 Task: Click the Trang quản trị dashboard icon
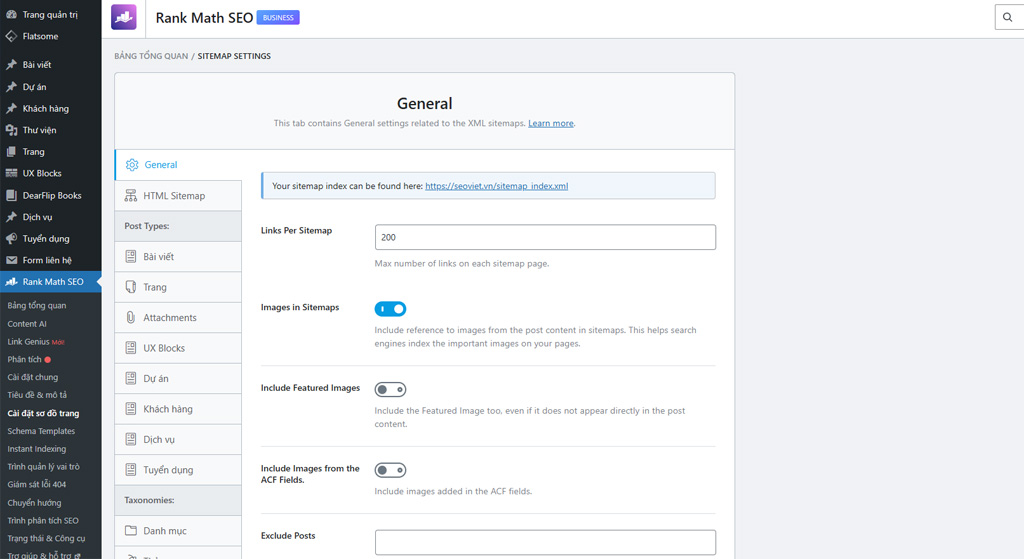pyautogui.click(x=11, y=14)
